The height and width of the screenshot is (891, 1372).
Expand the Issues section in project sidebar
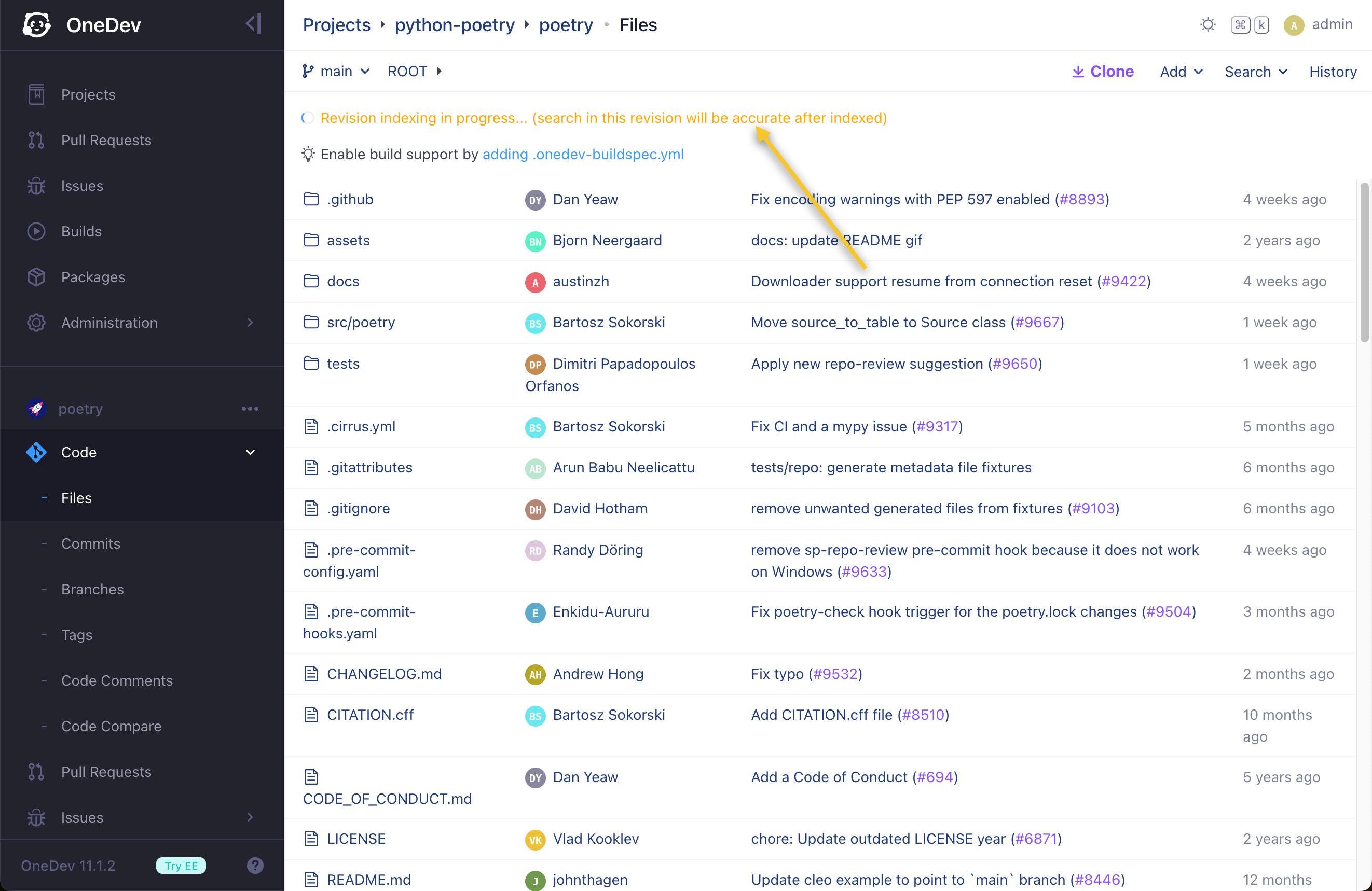(250, 817)
